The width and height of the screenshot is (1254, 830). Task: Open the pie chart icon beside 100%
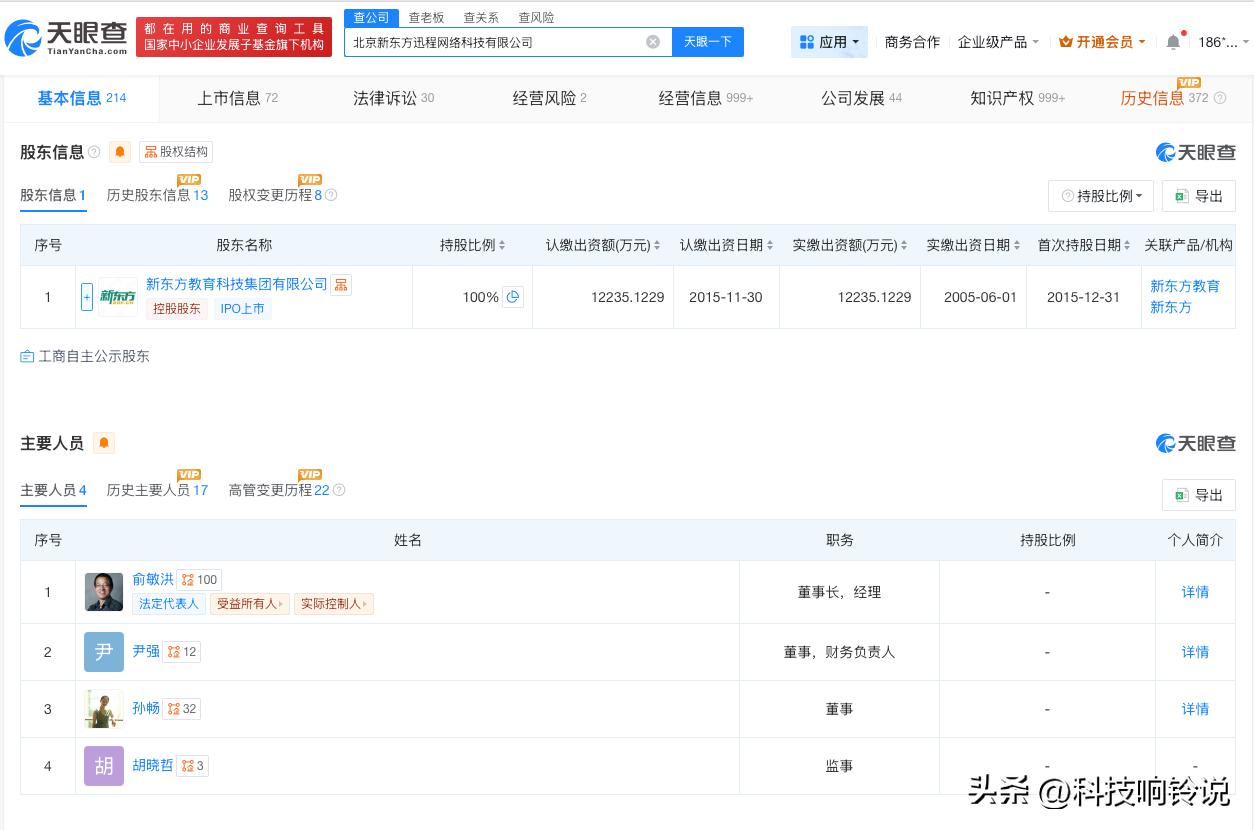point(513,297)
